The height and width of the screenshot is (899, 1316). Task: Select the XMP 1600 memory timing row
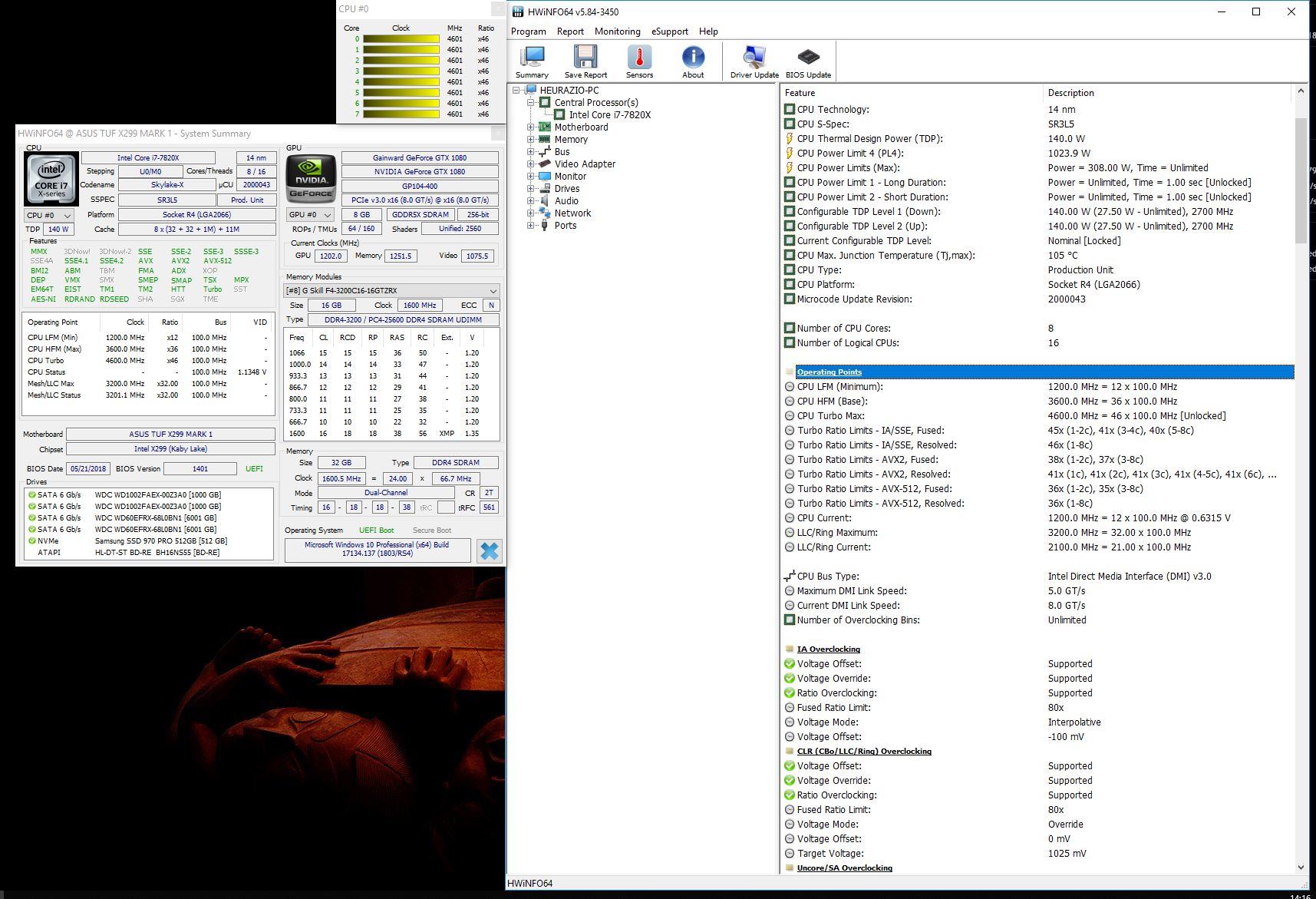391,433
